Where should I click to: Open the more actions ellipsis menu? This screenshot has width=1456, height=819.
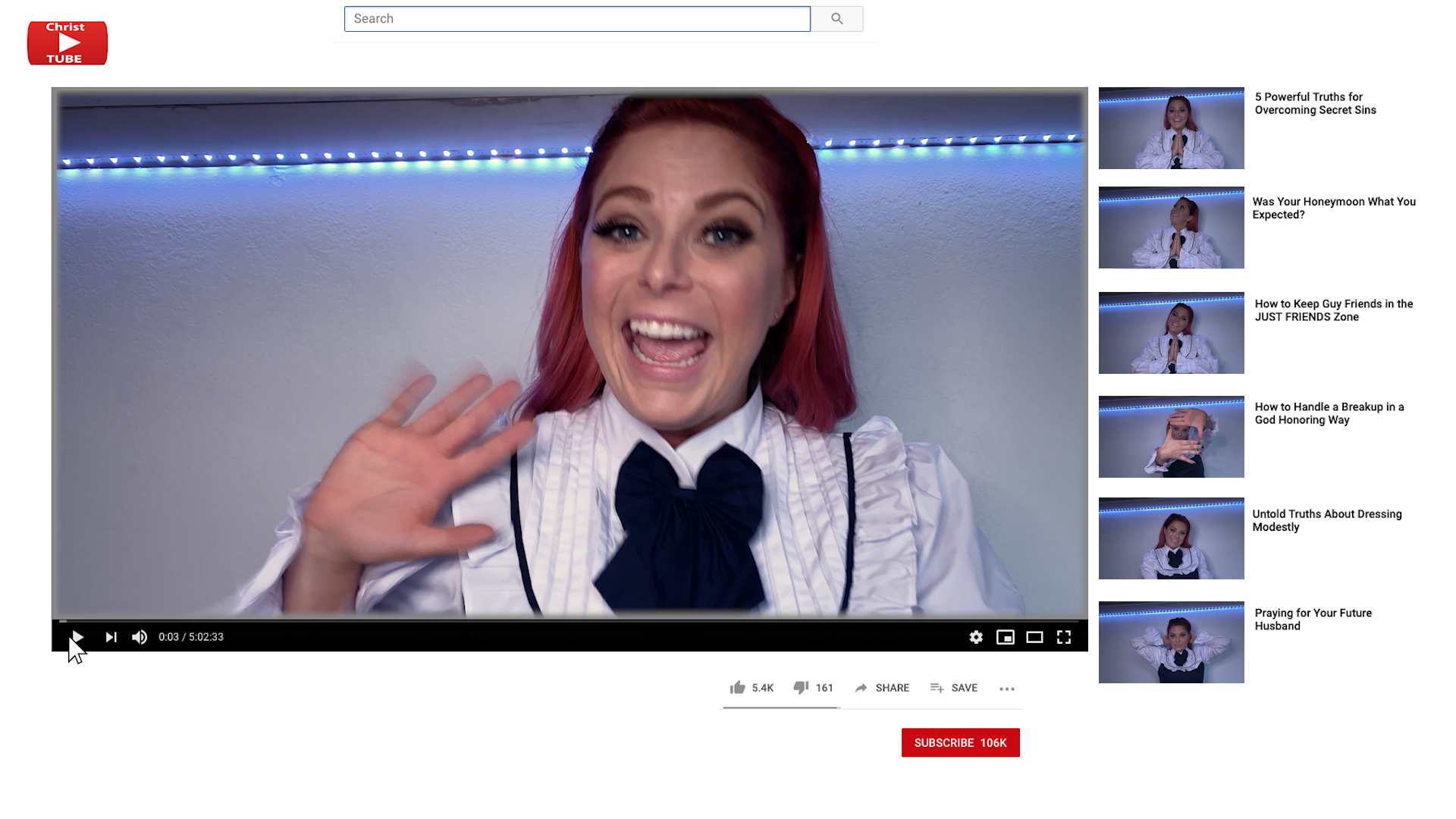point(1007,689)
